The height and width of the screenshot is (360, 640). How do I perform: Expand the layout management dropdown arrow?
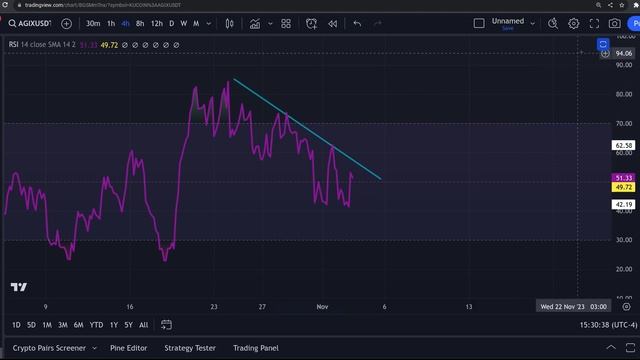pos(533,24)
